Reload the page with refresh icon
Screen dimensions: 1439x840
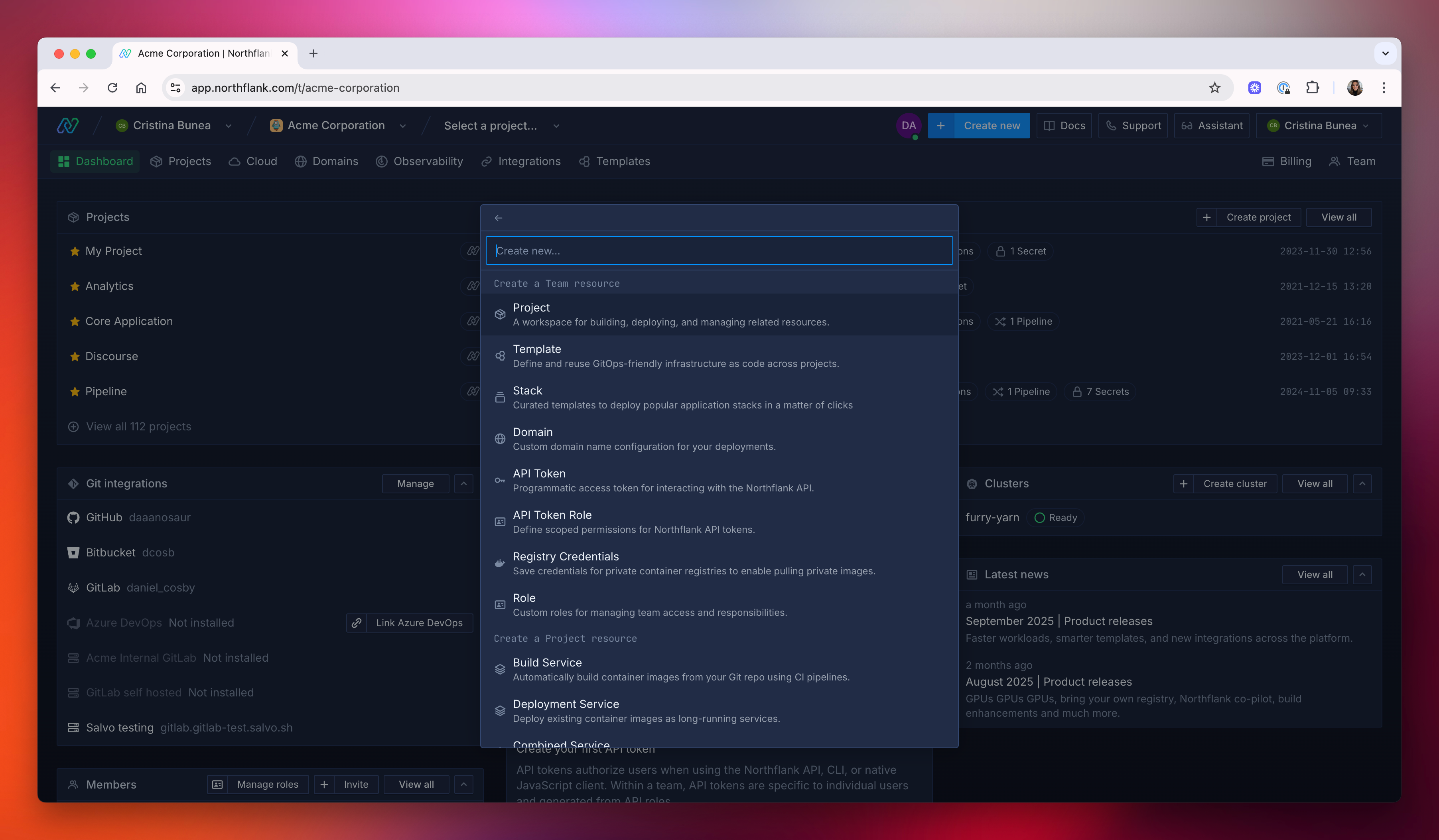pyautogui.click(x=112, y=87)
